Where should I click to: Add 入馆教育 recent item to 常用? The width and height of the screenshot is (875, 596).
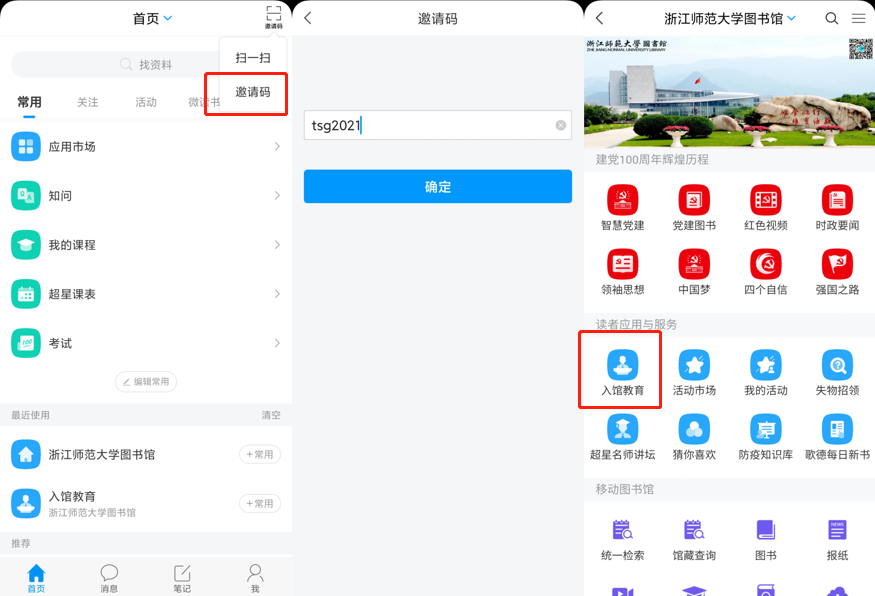[259, 503]
